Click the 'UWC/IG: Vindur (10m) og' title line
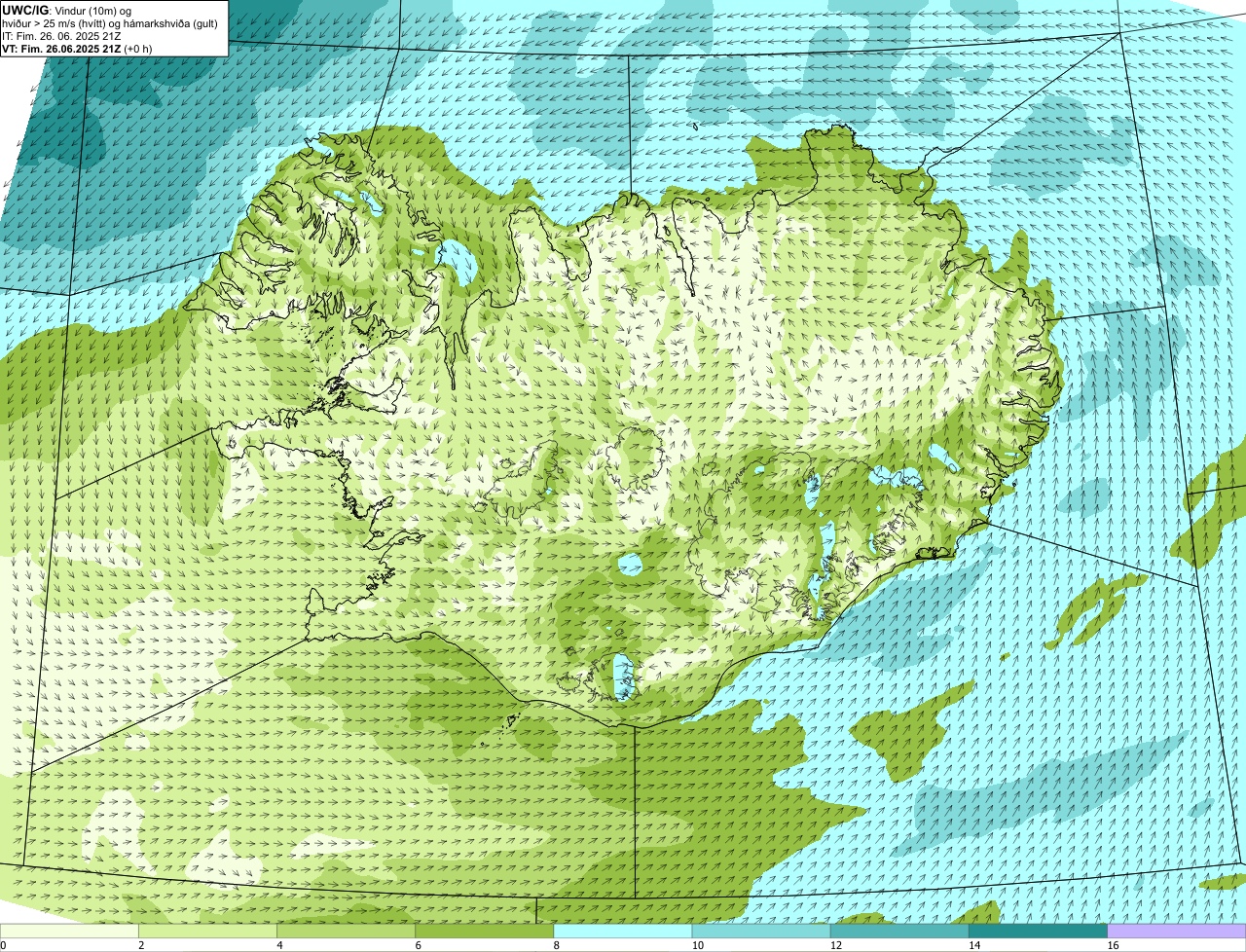Viewport: 1246px width, 952px height. [x=67, y=11]
